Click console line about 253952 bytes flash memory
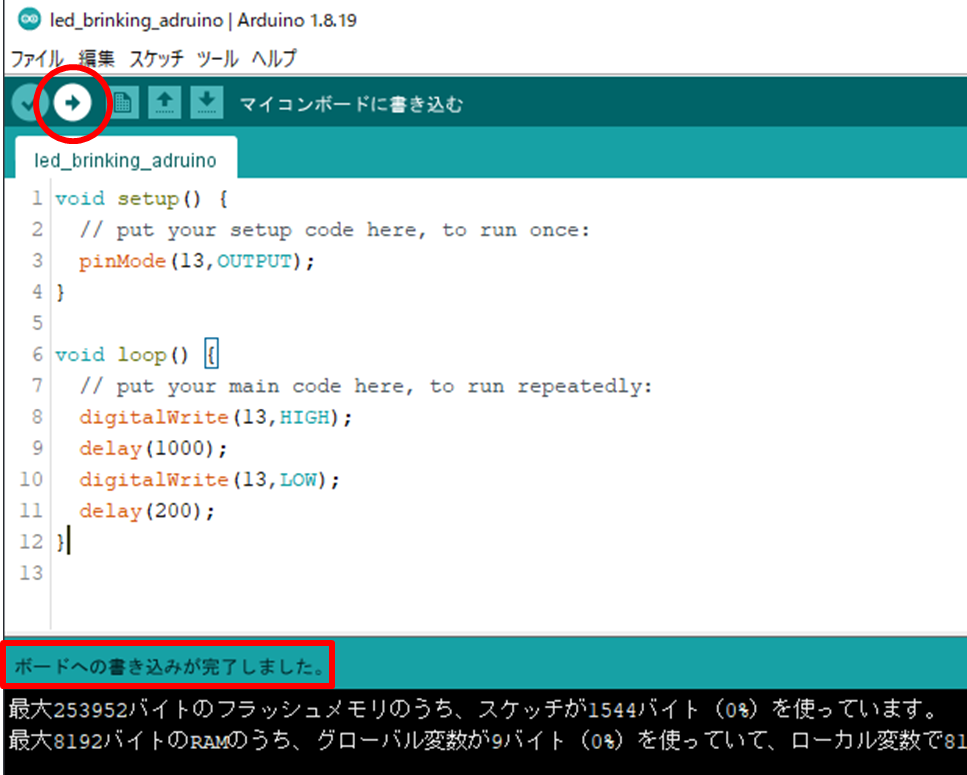The image size is (967, 775). click(x=473, y=710)
